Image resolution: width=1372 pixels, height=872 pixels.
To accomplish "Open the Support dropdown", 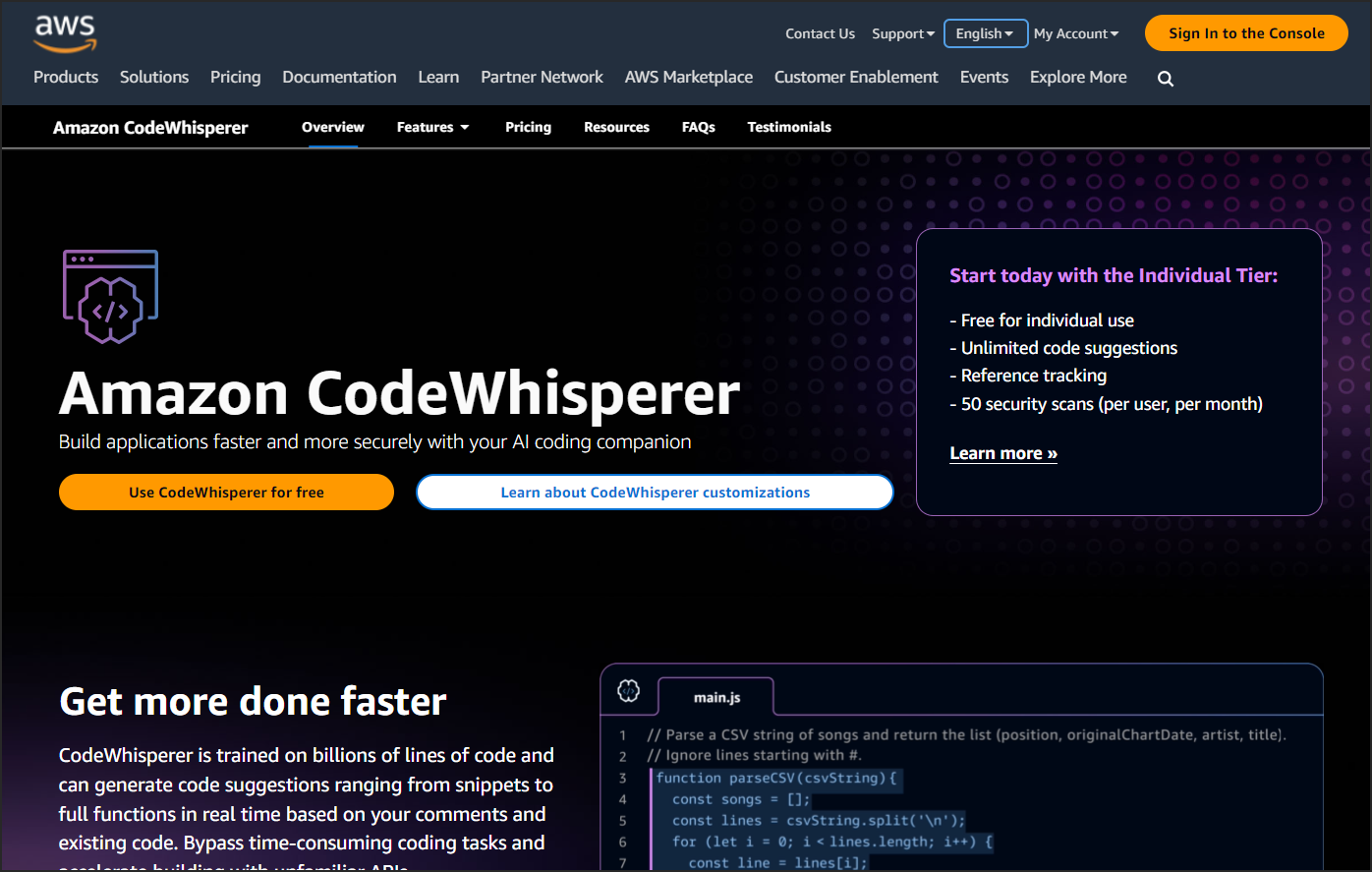I will pyautogui.click(x=903, y=33).
